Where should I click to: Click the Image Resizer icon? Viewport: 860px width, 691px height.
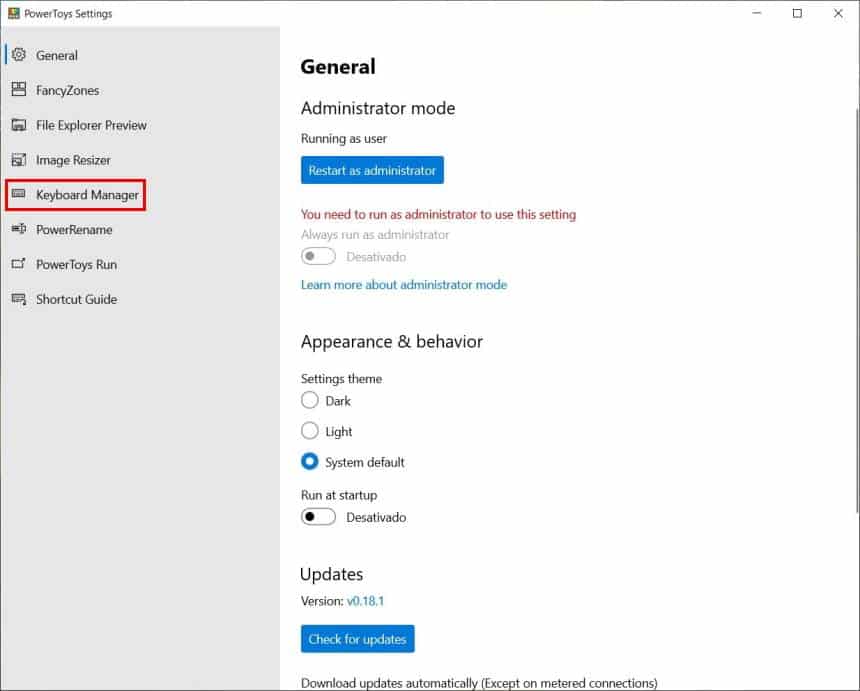coord(19,160)
